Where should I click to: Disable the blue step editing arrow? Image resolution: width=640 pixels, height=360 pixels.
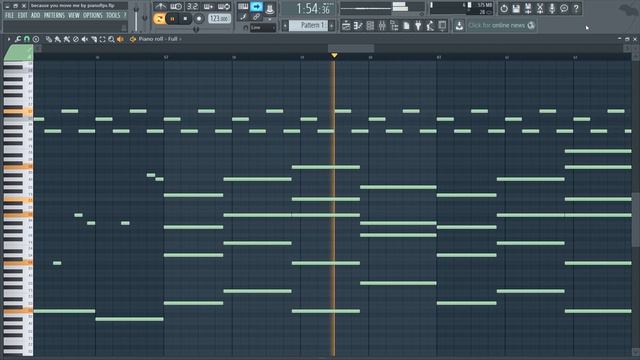[x=256, y=7]
